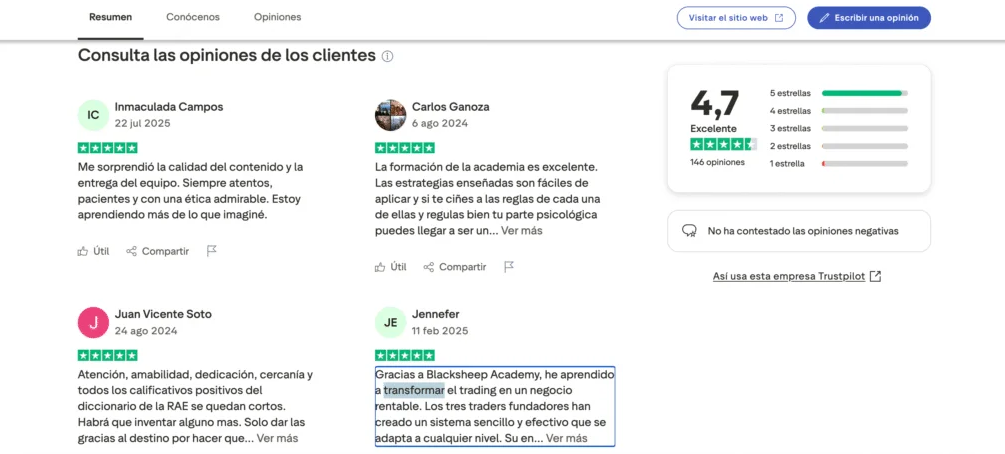This screenshot has height=454, width=1005.
Task: Open Inmaculada Campos reviewer name
Action: (169, 107)
